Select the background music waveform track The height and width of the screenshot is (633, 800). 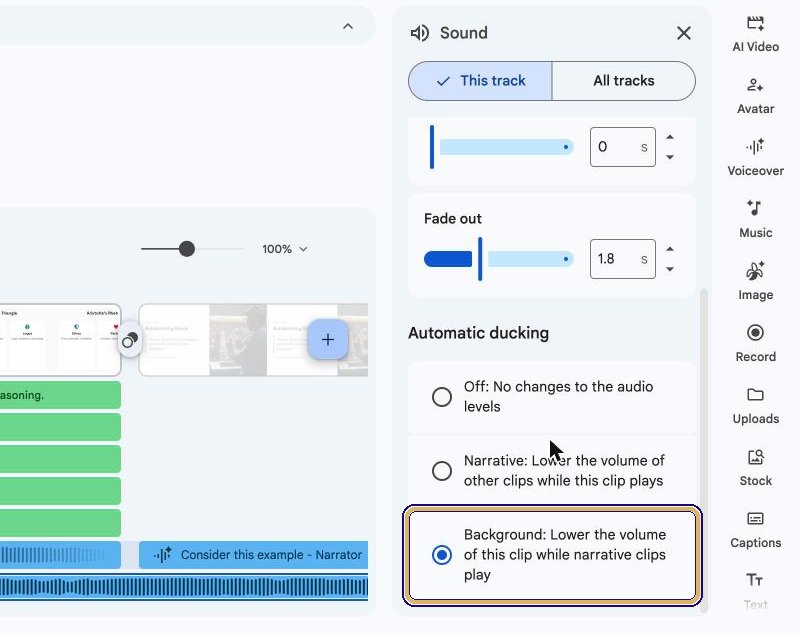[x=184, y=588]
